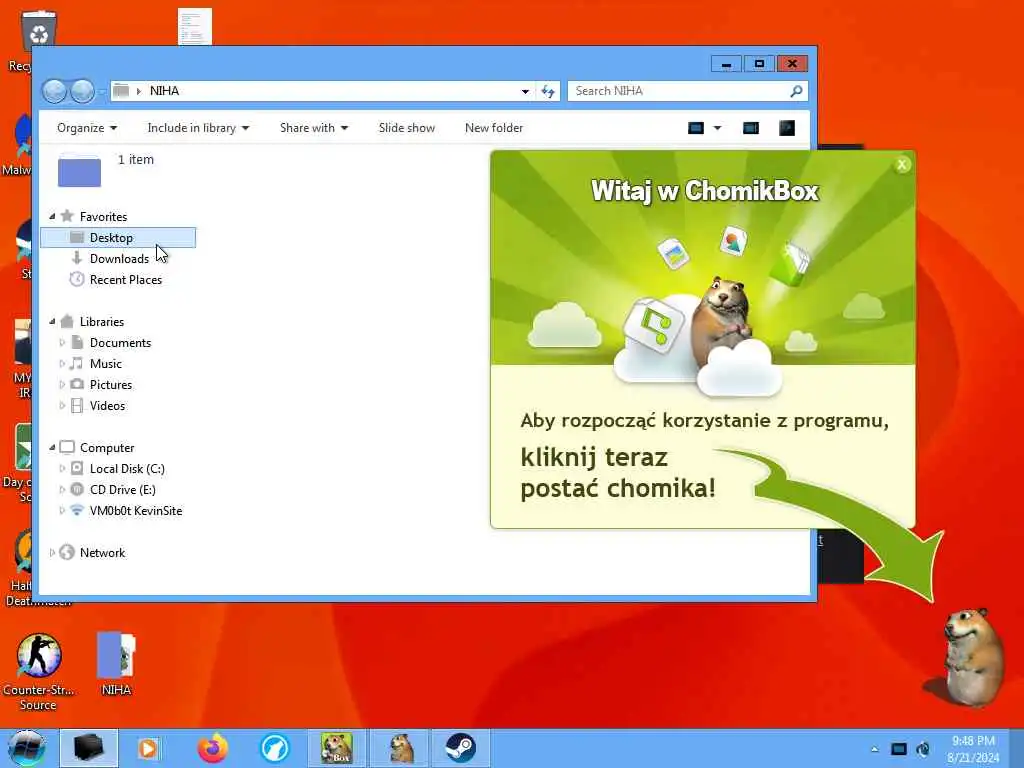
Task: Expand the Network node
Action: tap(52, 552)
